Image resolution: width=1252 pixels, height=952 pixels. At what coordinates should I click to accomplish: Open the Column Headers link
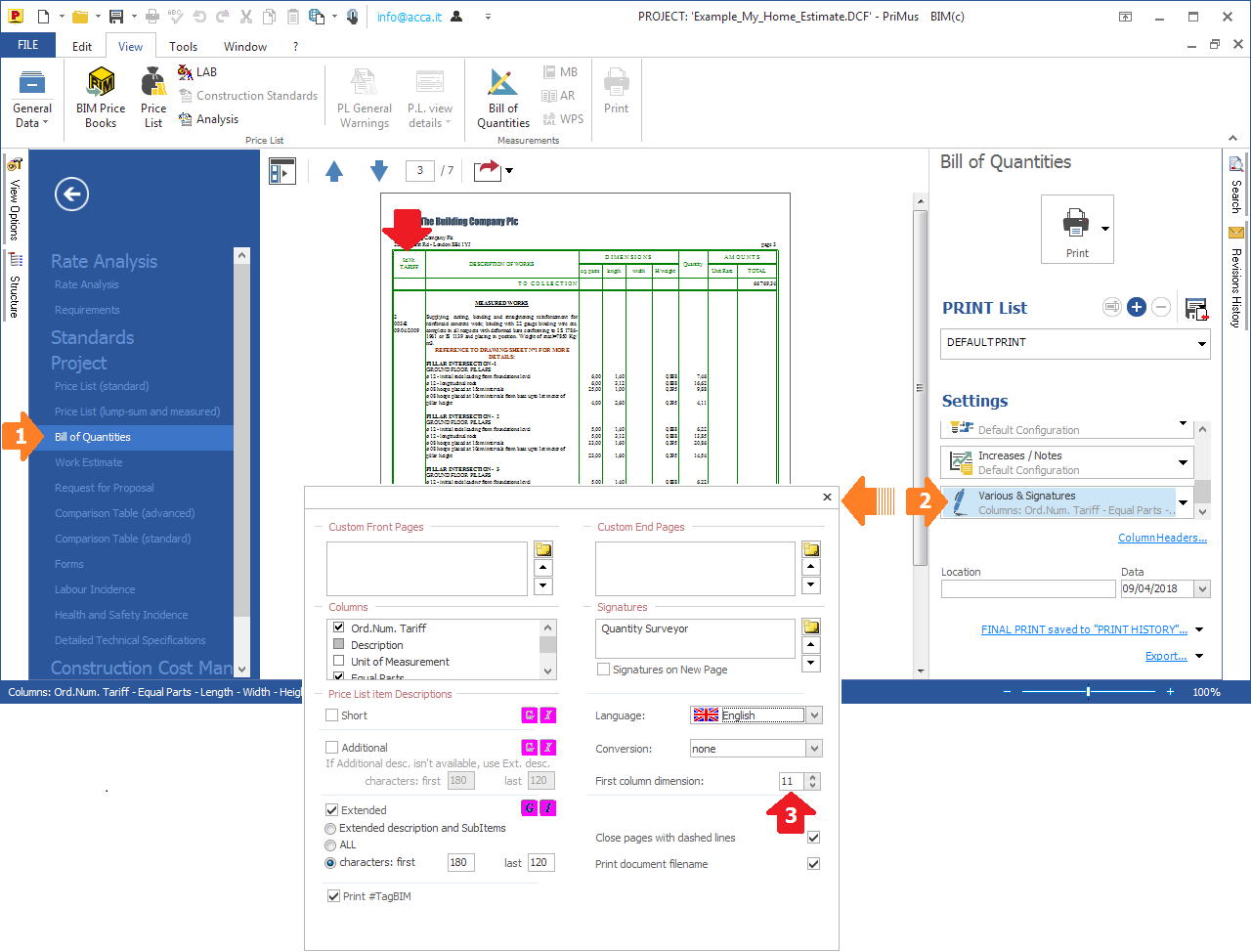coord(1162,538)
